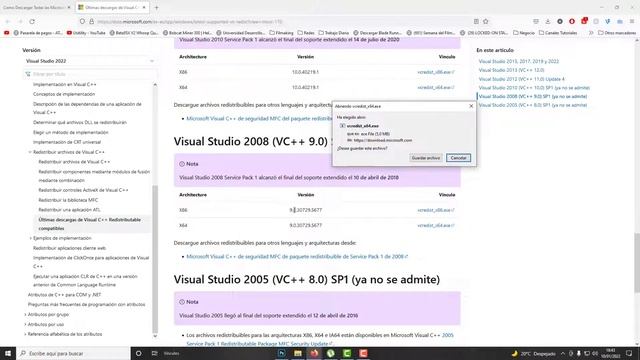640x360 pixels.
Task: Go forward with the browser forward arrow
Action: (20, 22)
